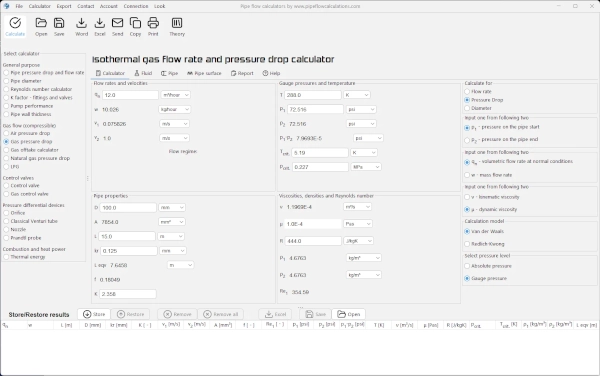
Task: Click Open in the Store/Restore bar
Action: (349, 314)
